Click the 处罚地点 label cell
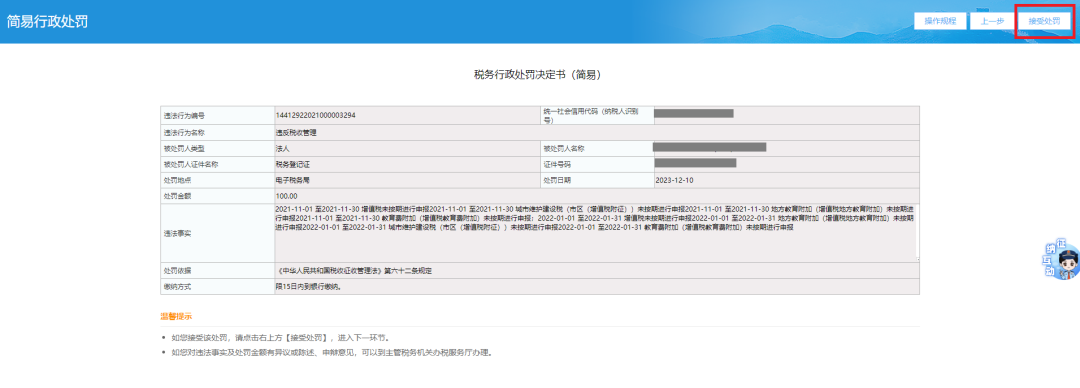This screenshot has width=1080, height=388. click(217, 181)
